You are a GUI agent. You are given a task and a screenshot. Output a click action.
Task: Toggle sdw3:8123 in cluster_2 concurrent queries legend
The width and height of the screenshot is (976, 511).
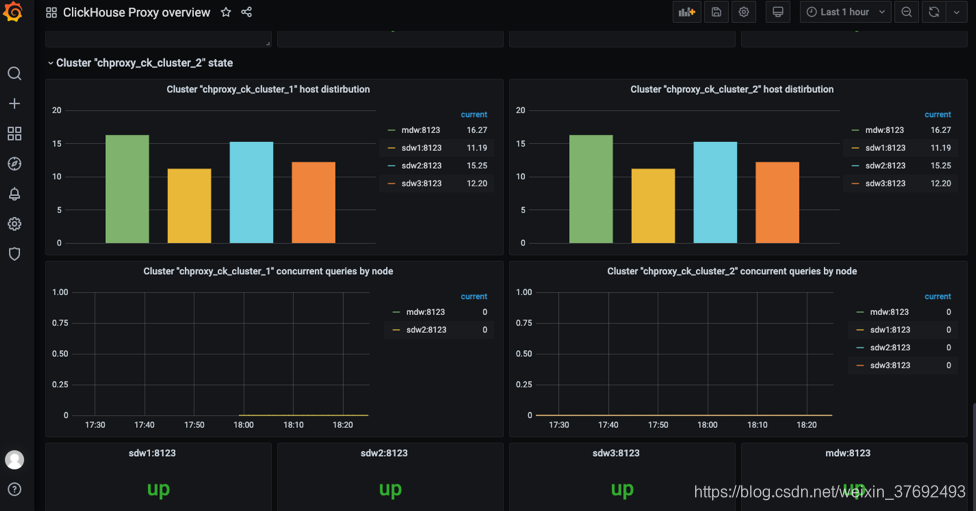click(890, 365)
